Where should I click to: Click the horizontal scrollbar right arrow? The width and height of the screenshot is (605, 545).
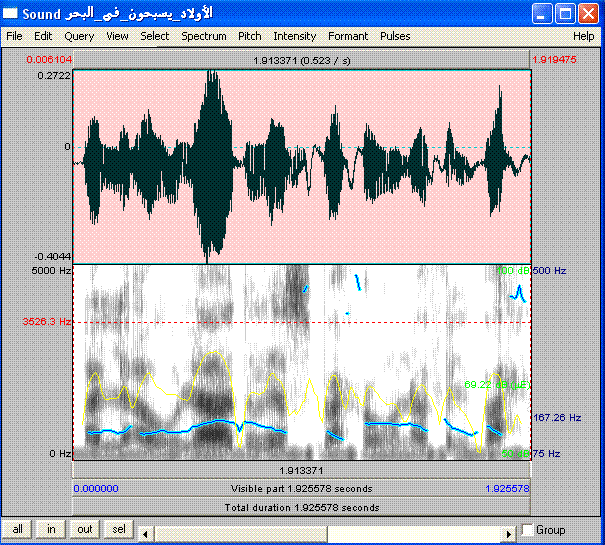point(508,530)
